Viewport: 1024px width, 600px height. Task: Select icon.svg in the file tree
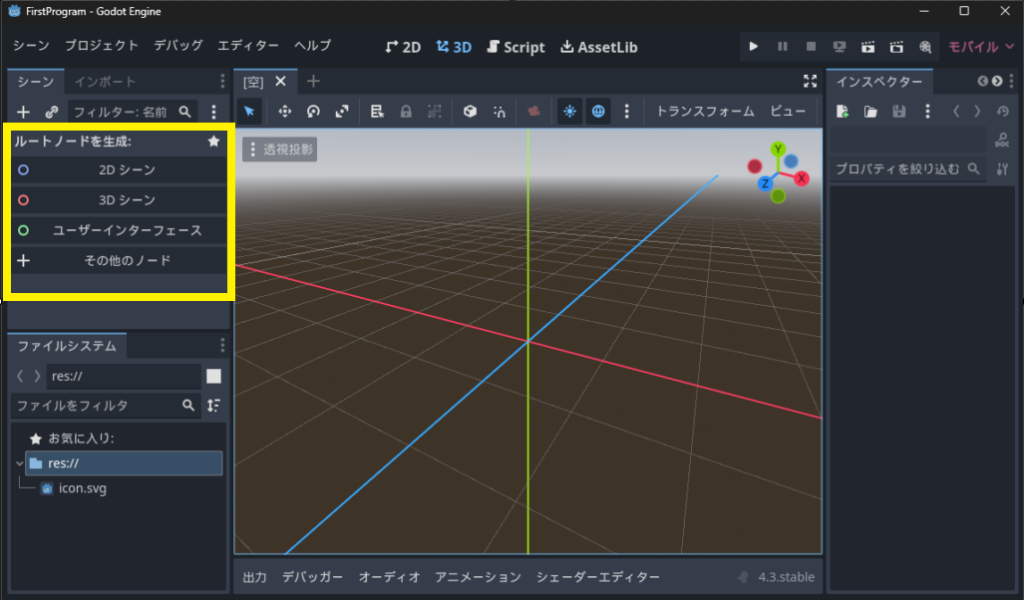[82, 488]
